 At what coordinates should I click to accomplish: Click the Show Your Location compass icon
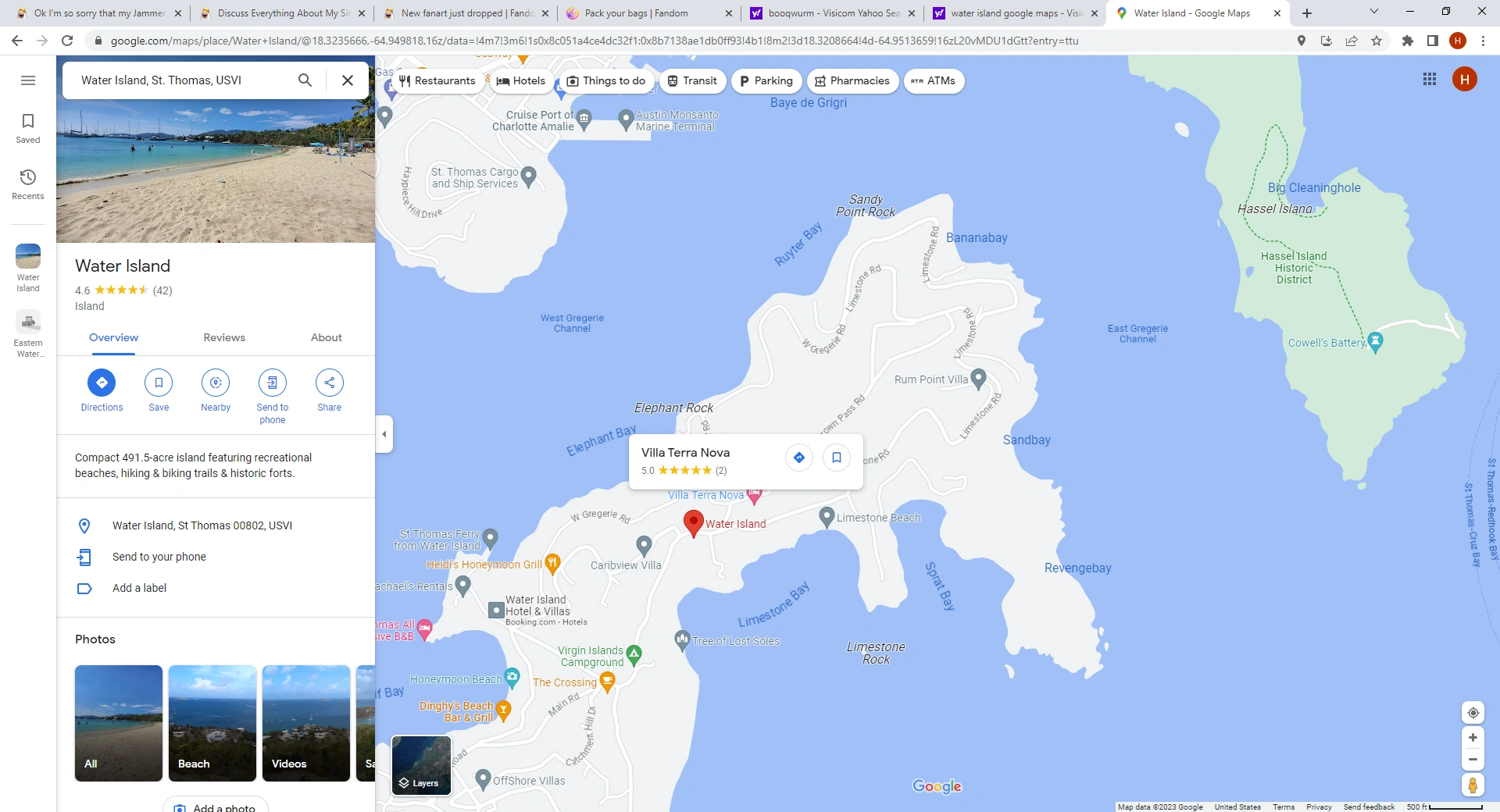pyautogui.click(x=1473, y=712)
